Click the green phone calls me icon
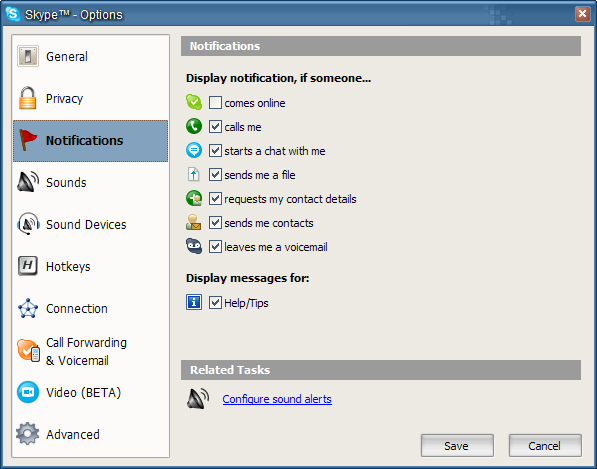The image size is (597, 469). pos(194,126)
